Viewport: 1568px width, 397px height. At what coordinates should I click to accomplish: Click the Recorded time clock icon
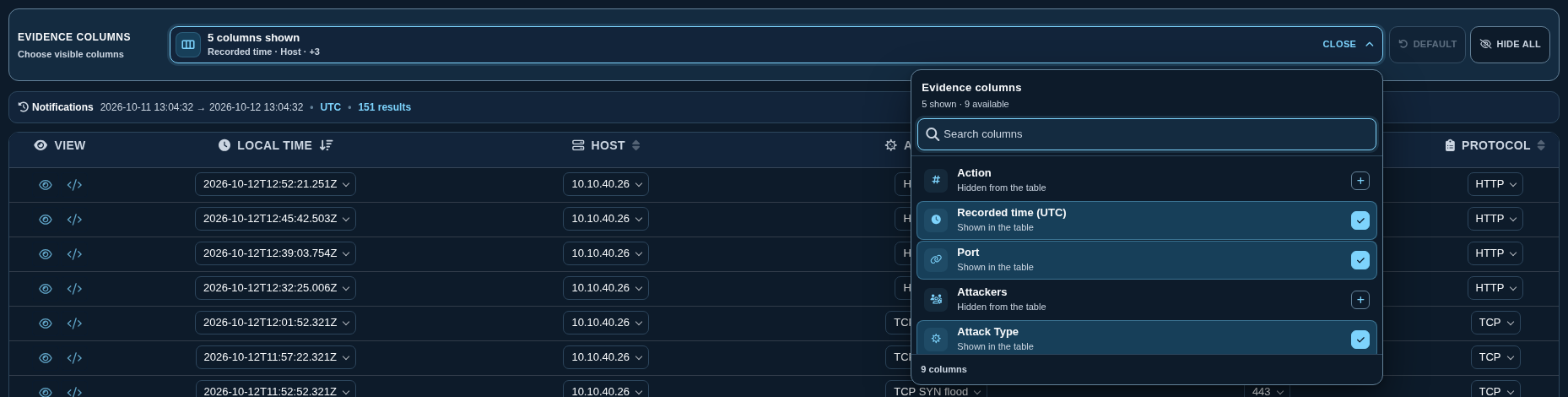(x=936, y=220)
